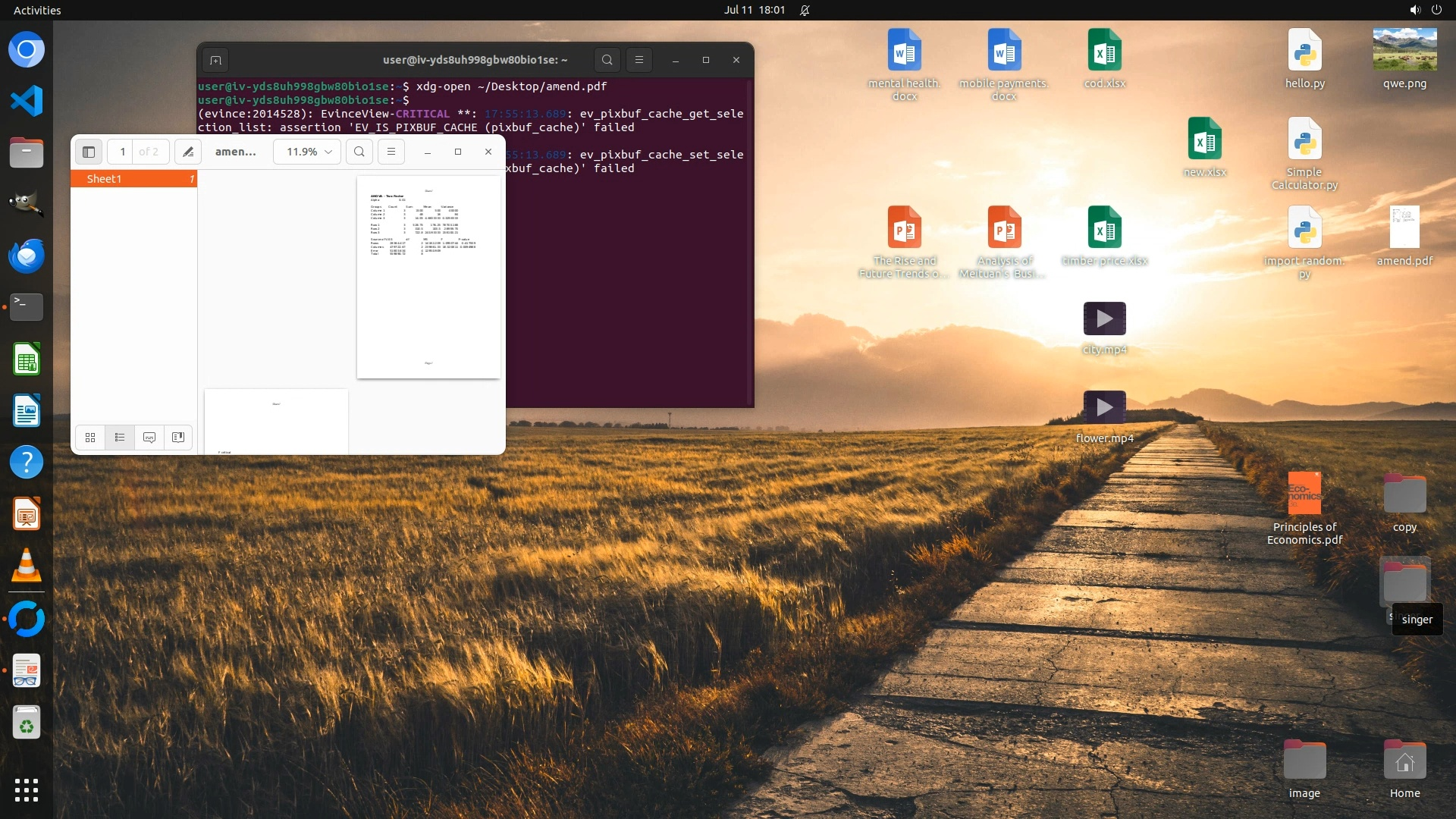
Task: Launch VLC from the dock
Action: [27, 566]
